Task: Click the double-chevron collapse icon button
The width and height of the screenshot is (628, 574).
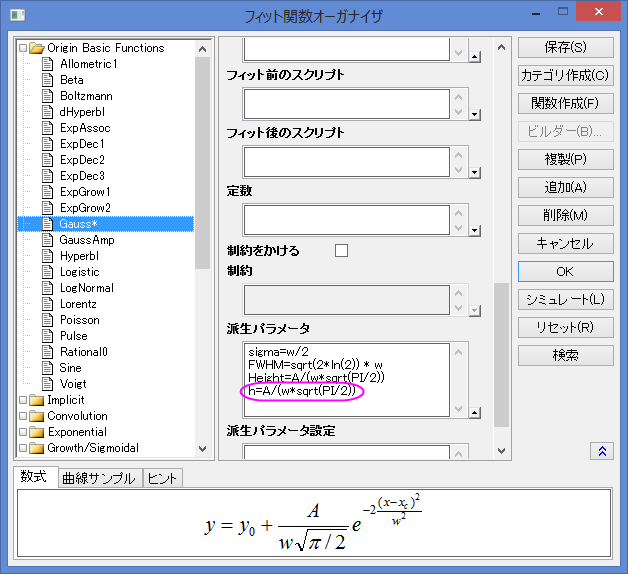Action: (602, 451)
